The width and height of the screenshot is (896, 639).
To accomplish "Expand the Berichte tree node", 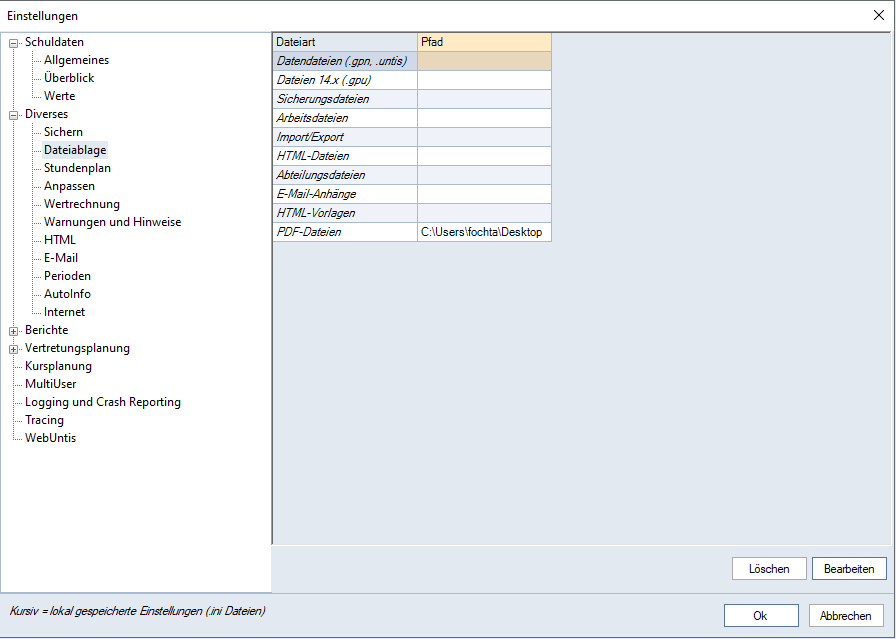I will click(14, 331).
